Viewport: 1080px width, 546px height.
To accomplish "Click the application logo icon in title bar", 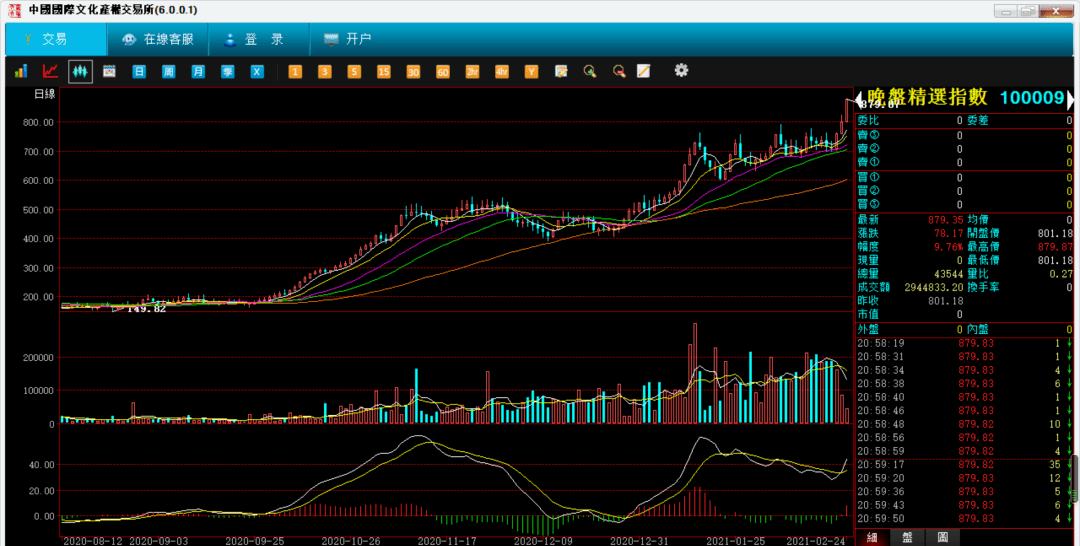I will [x=14, y=11].
